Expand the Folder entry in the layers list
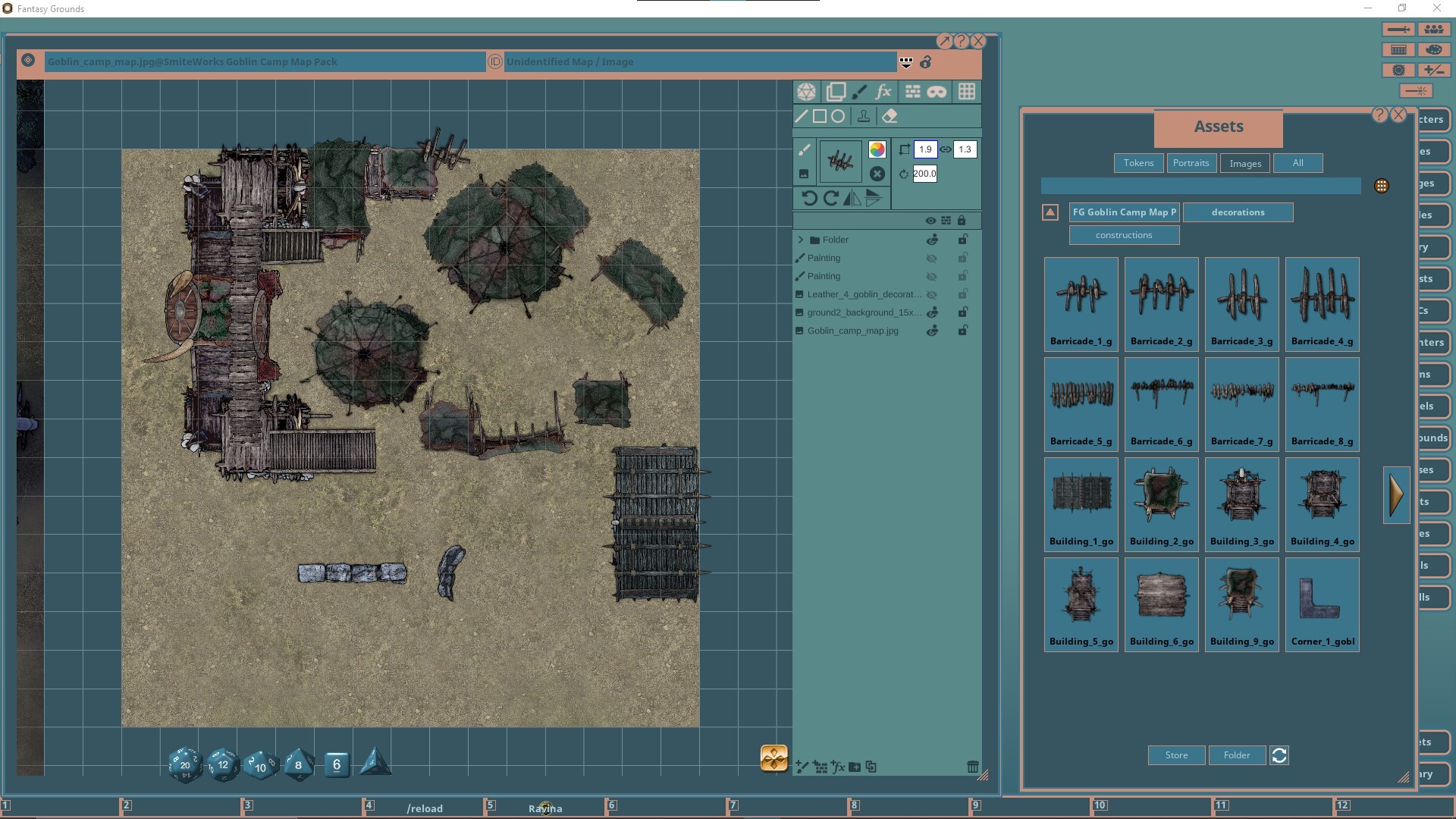This screenshot has height=819, width=1456. click(x=801, y=239)
